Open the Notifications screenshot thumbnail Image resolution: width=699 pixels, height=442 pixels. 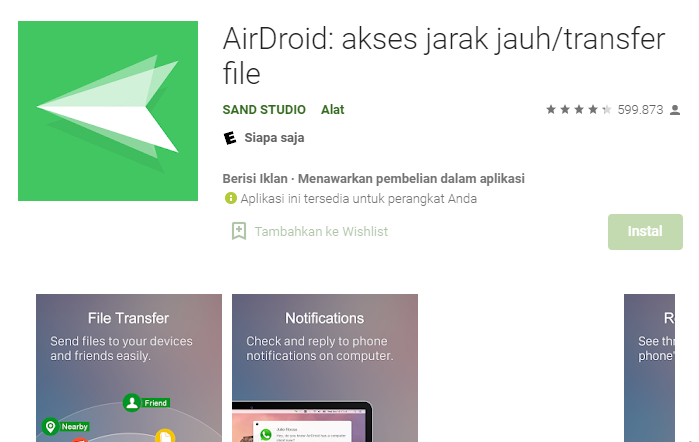[x=325, y=367]
